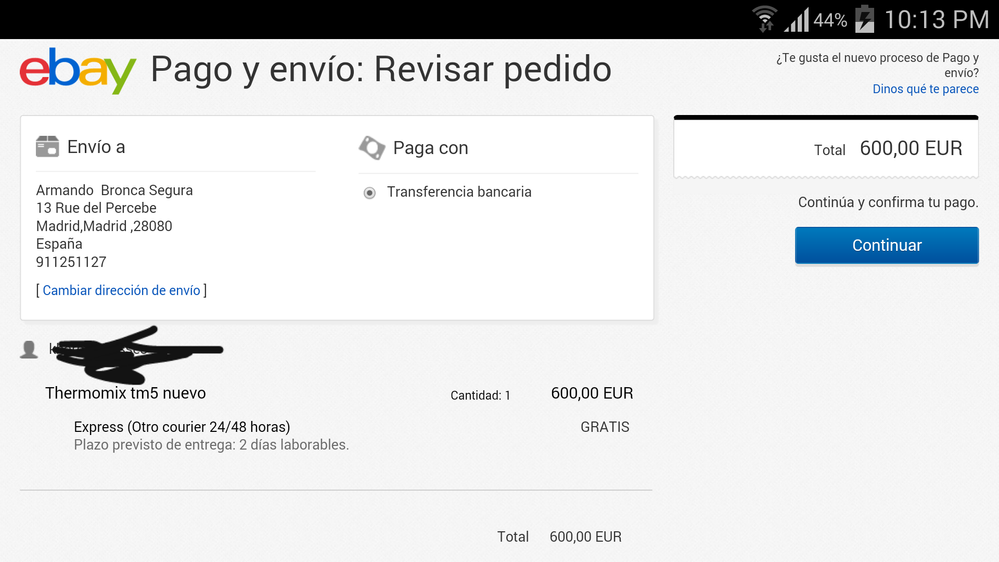Open the Cambiar dirección de envío link

[x=121, y=291]
